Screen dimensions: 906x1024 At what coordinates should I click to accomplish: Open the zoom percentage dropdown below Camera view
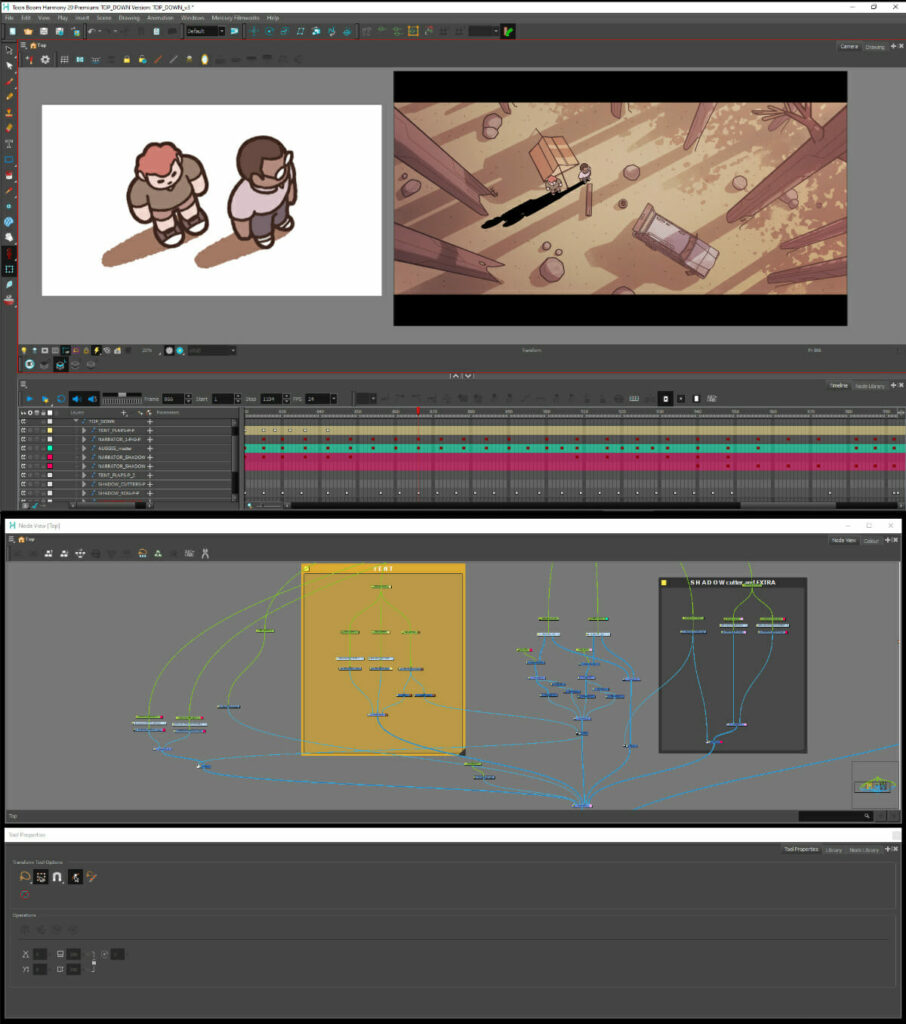[x=150, y=351]
